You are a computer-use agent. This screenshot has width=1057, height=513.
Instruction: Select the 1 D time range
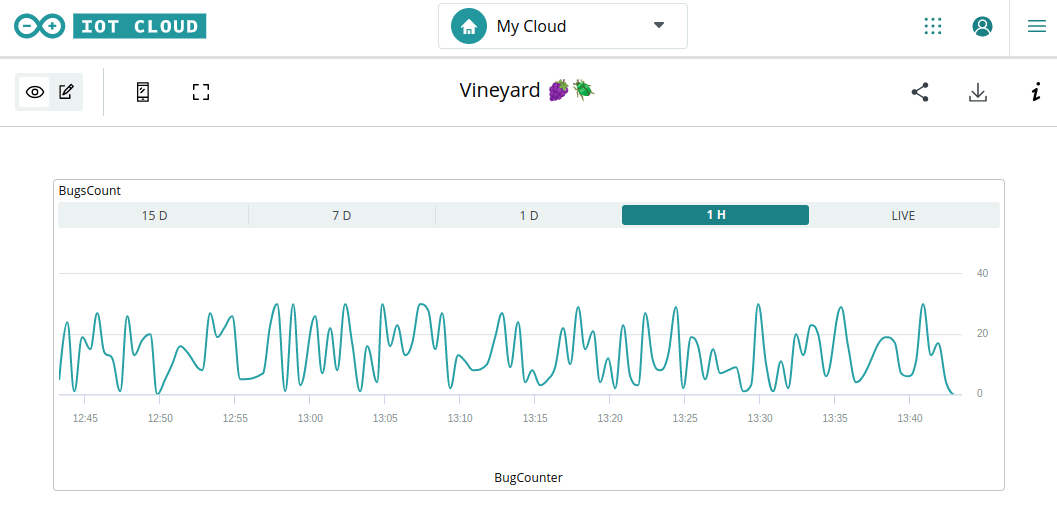coord(529,215)
